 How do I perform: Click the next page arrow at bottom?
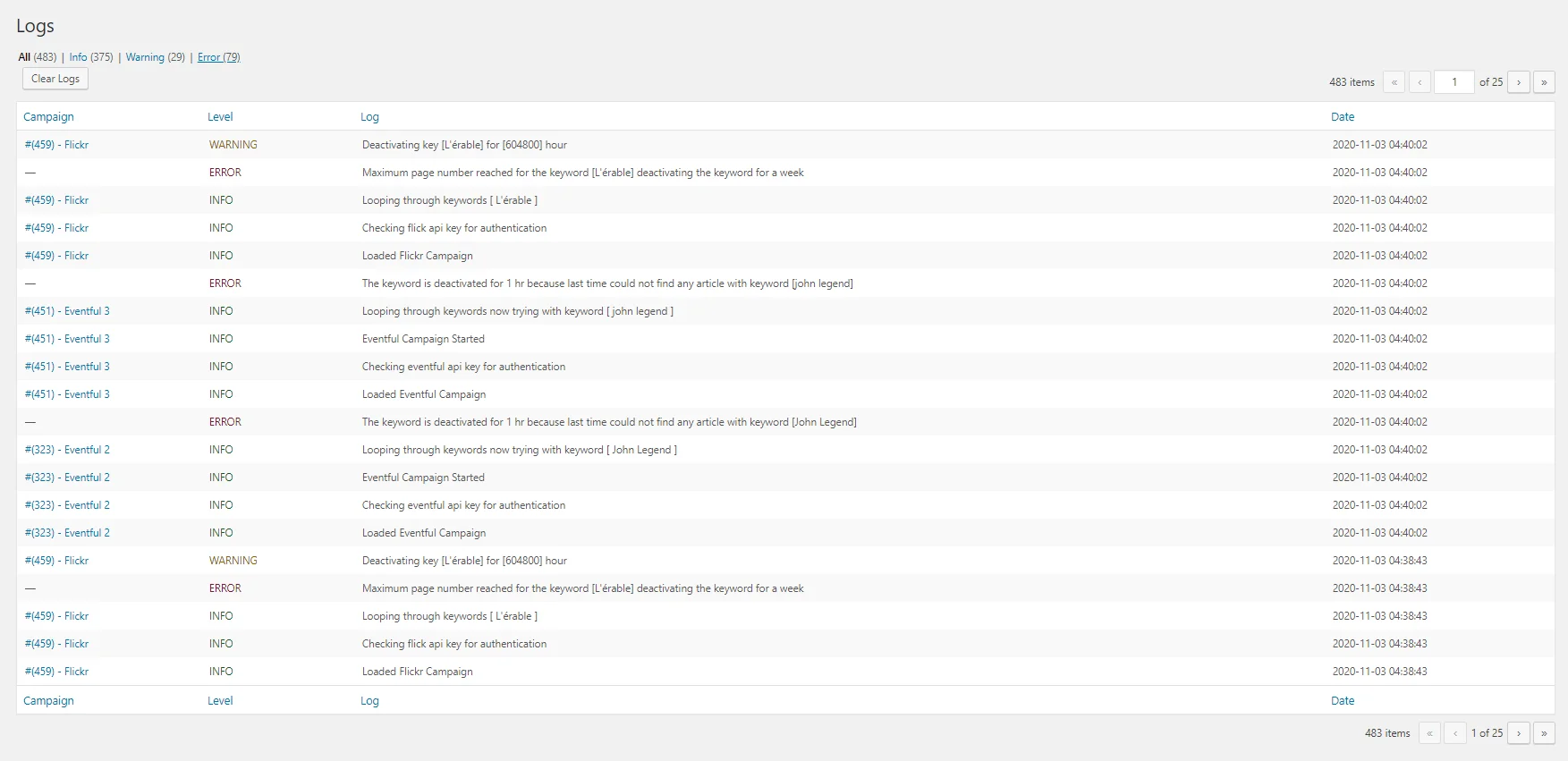click(x=1519, y=732)
